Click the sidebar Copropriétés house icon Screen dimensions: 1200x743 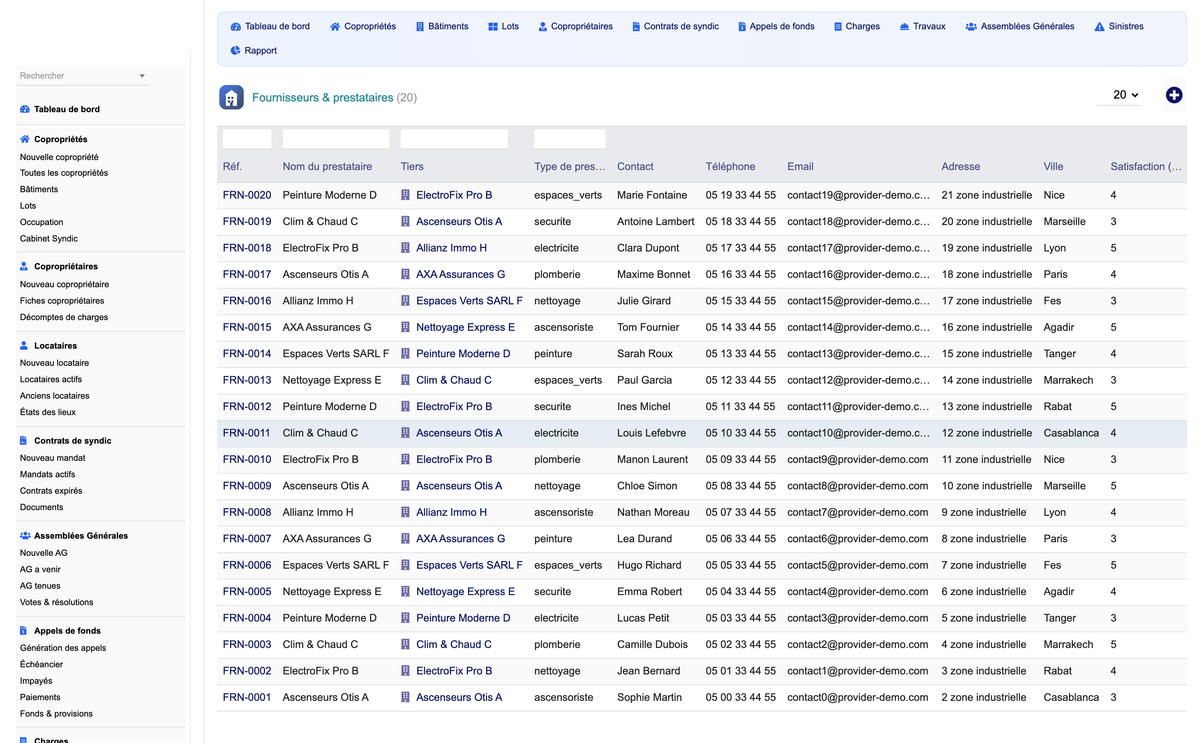click(x=25, y=140)
